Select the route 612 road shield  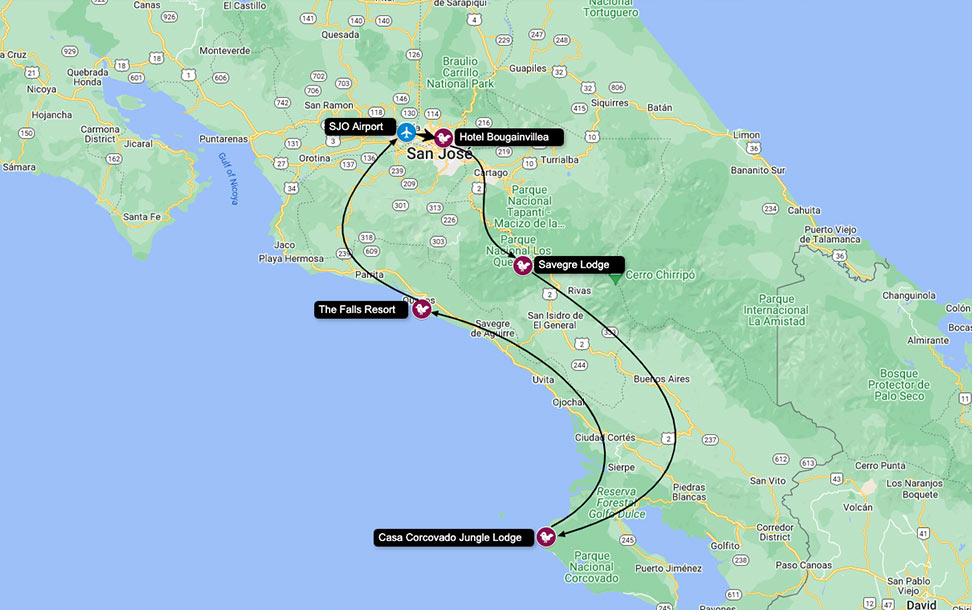(x=781, y=459)
